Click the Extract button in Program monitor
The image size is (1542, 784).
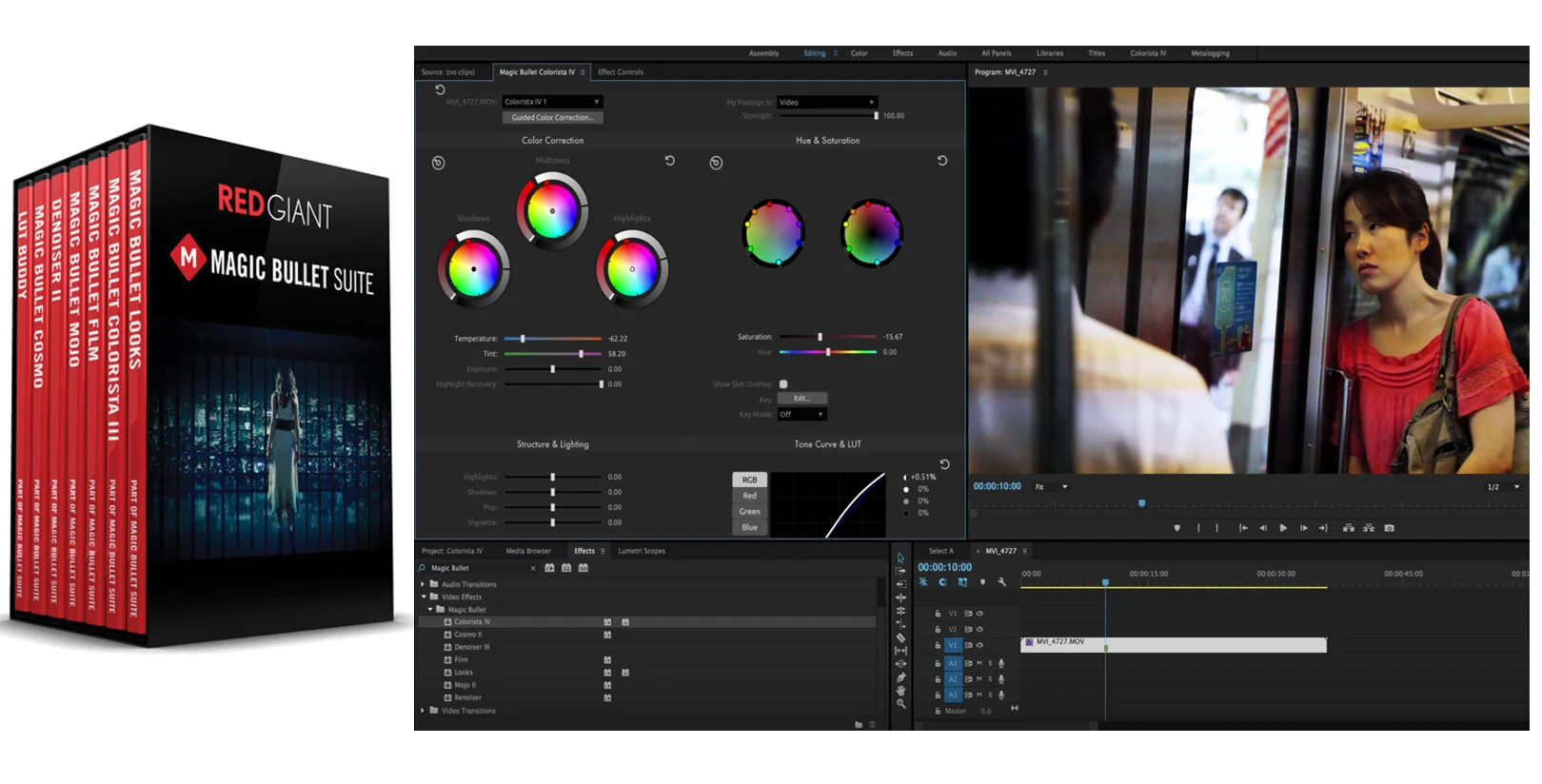(1369, 528)
